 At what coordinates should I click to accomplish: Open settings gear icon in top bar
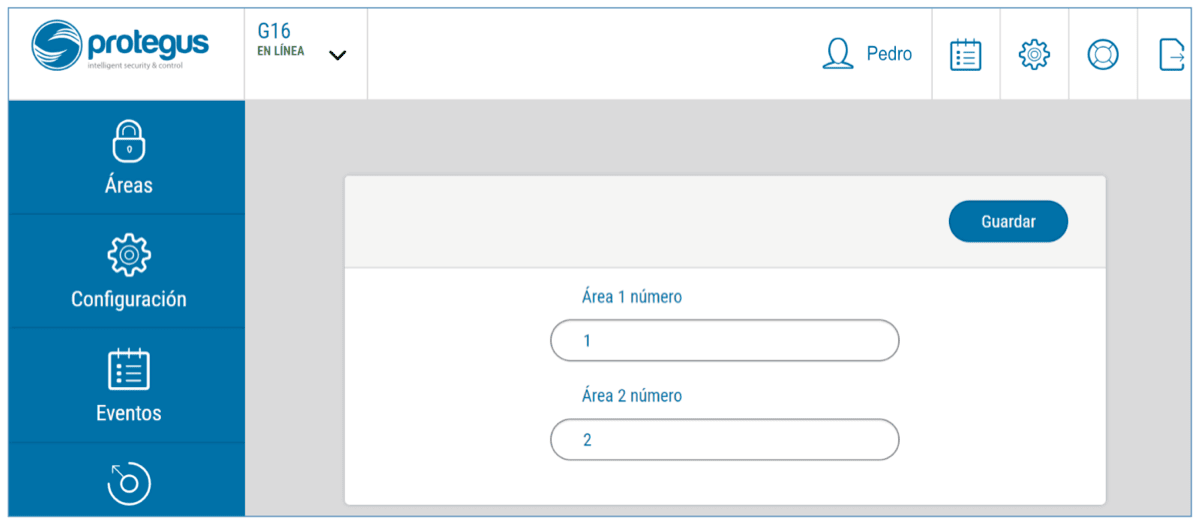pyautogui.click(x=1034, y=54)
